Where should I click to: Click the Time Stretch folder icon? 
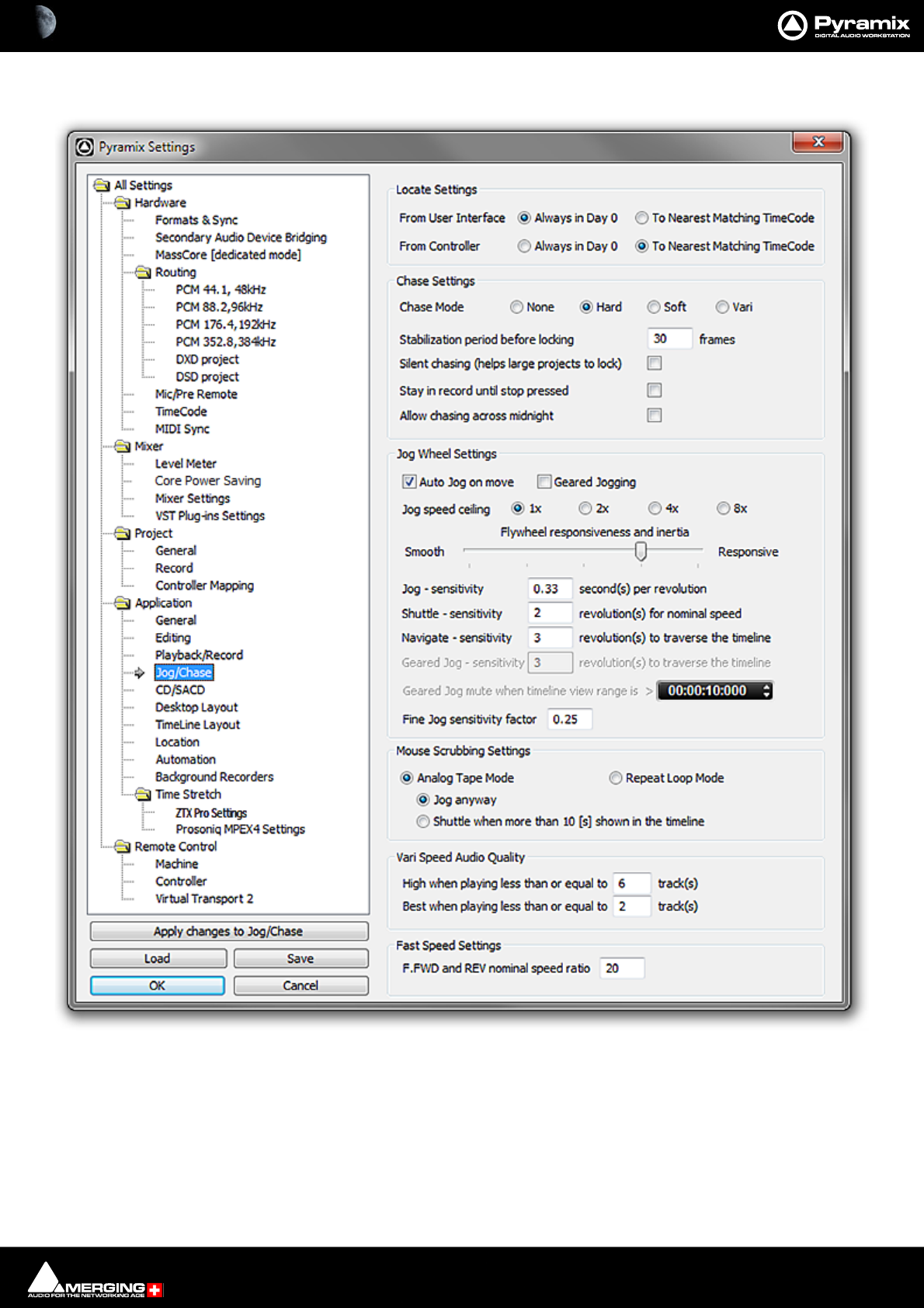143,794
